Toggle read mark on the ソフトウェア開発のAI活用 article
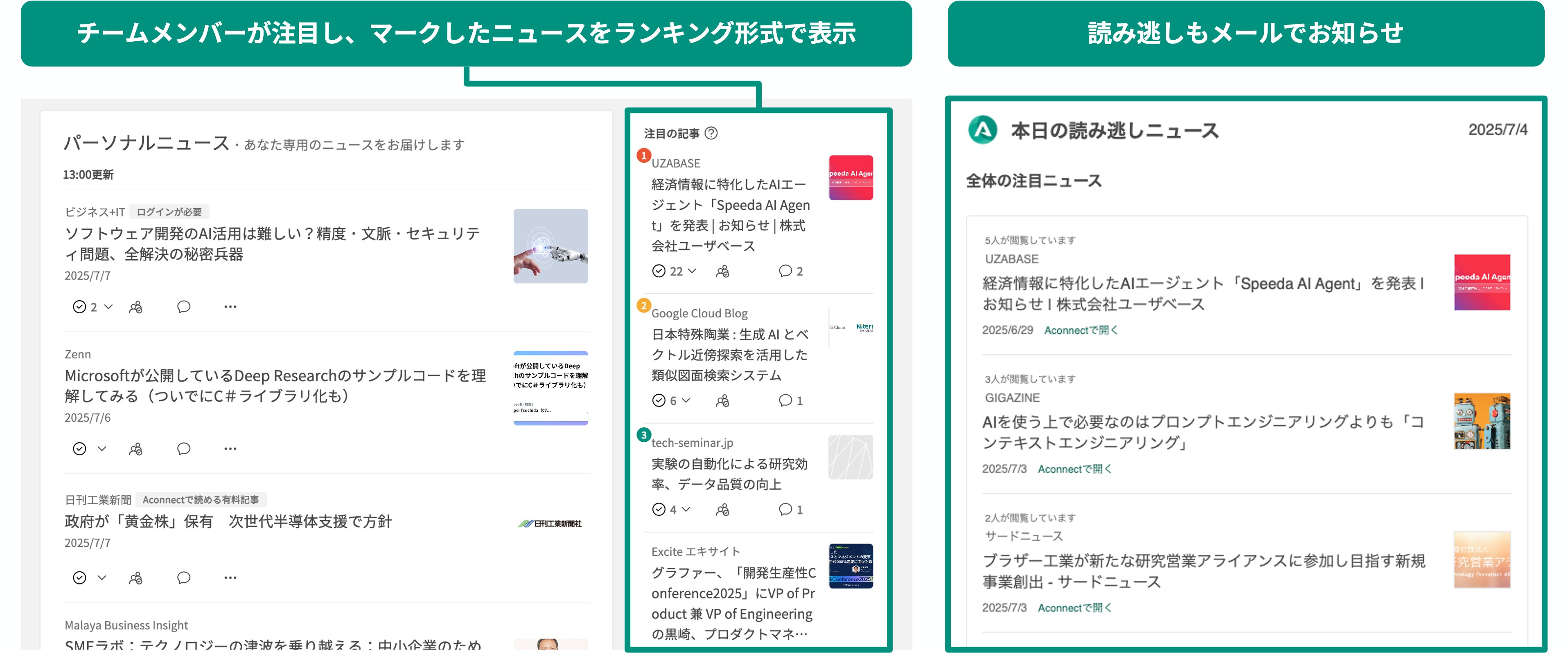 79,307
